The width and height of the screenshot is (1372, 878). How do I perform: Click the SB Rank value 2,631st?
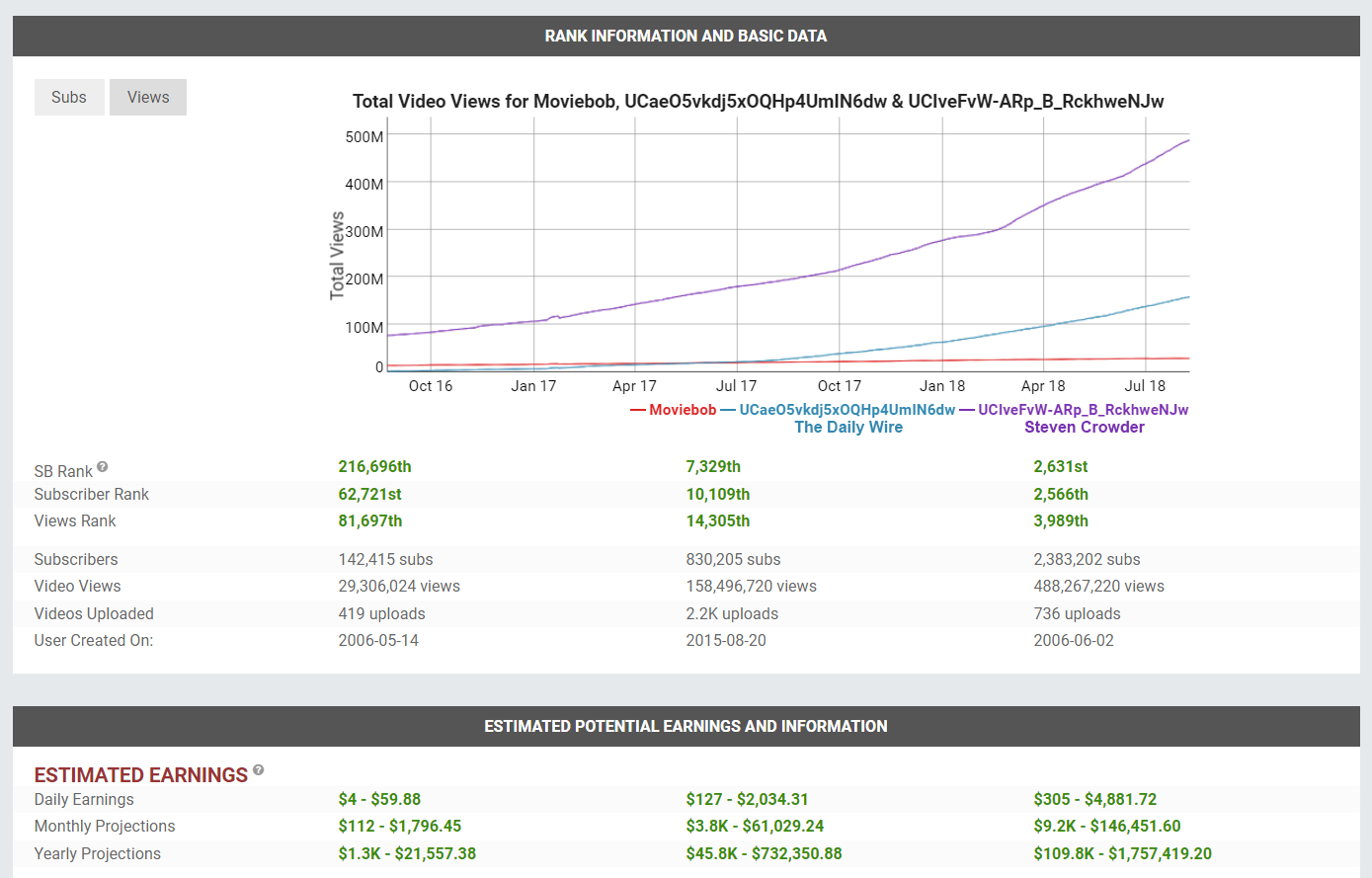[1061, 466]
